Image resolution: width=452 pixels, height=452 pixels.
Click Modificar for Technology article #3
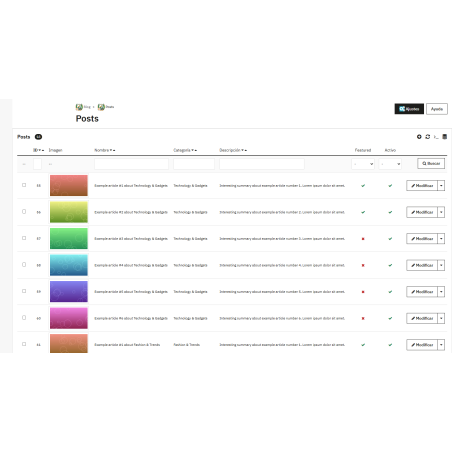422,239
